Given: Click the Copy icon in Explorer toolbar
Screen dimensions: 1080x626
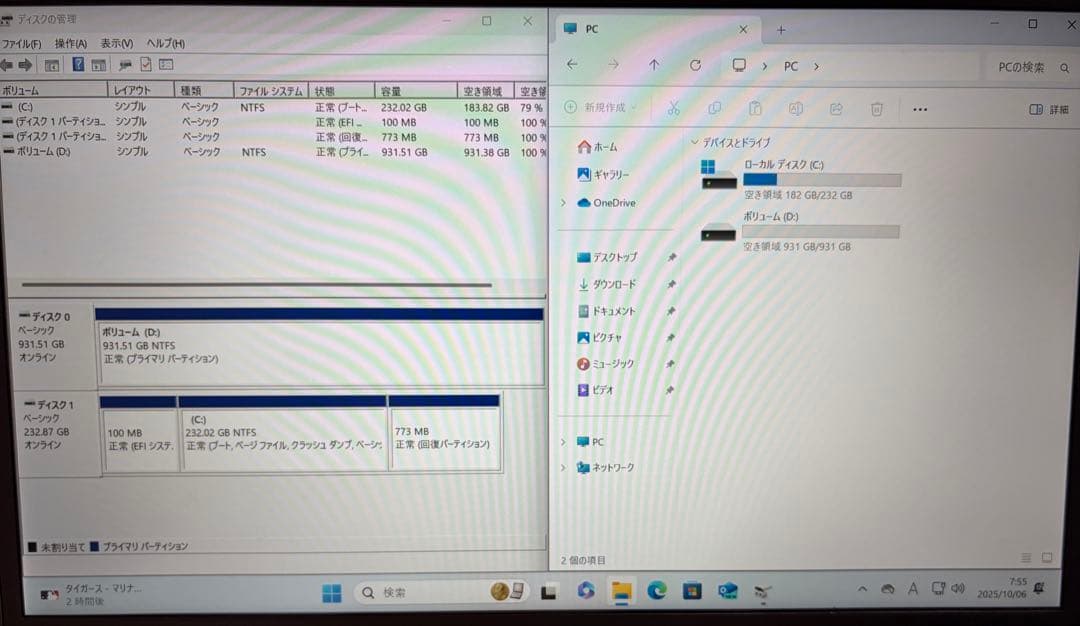Looking at the screenshot, I should click(715, 108).
